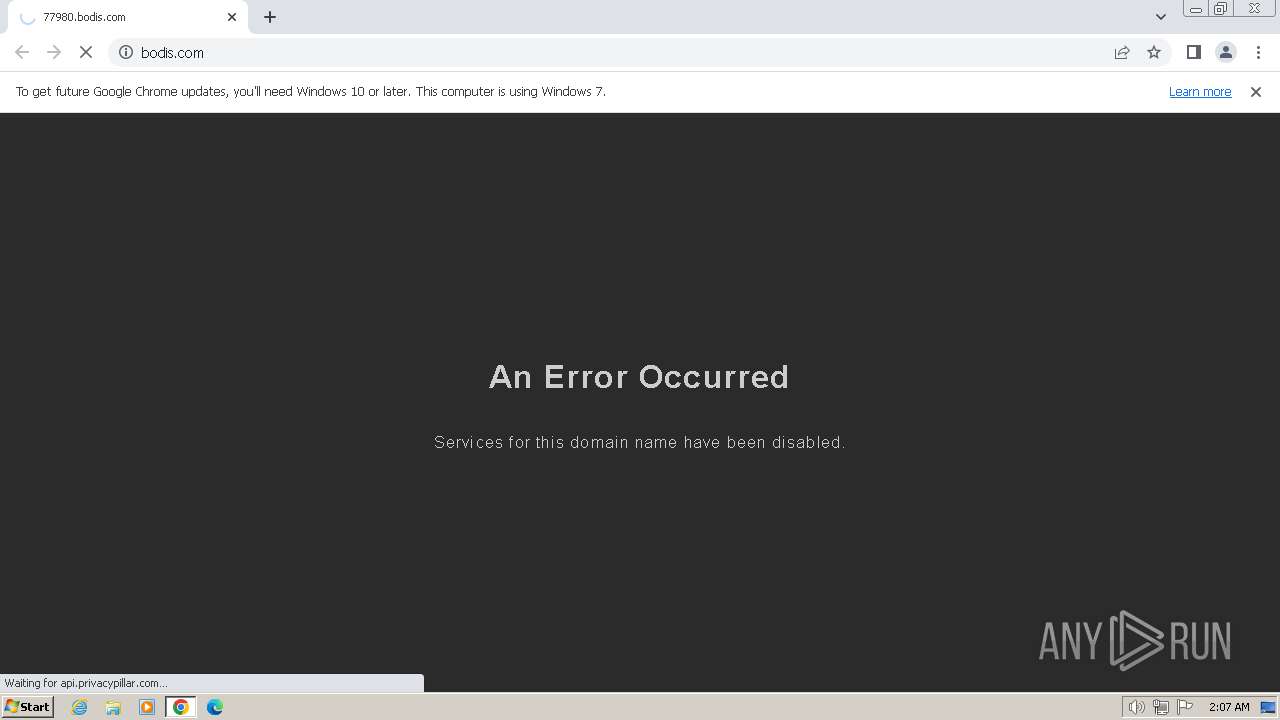Dismiss the Chrome update notification bar
Viewport: 1280px width, 720px height.
1255,91
